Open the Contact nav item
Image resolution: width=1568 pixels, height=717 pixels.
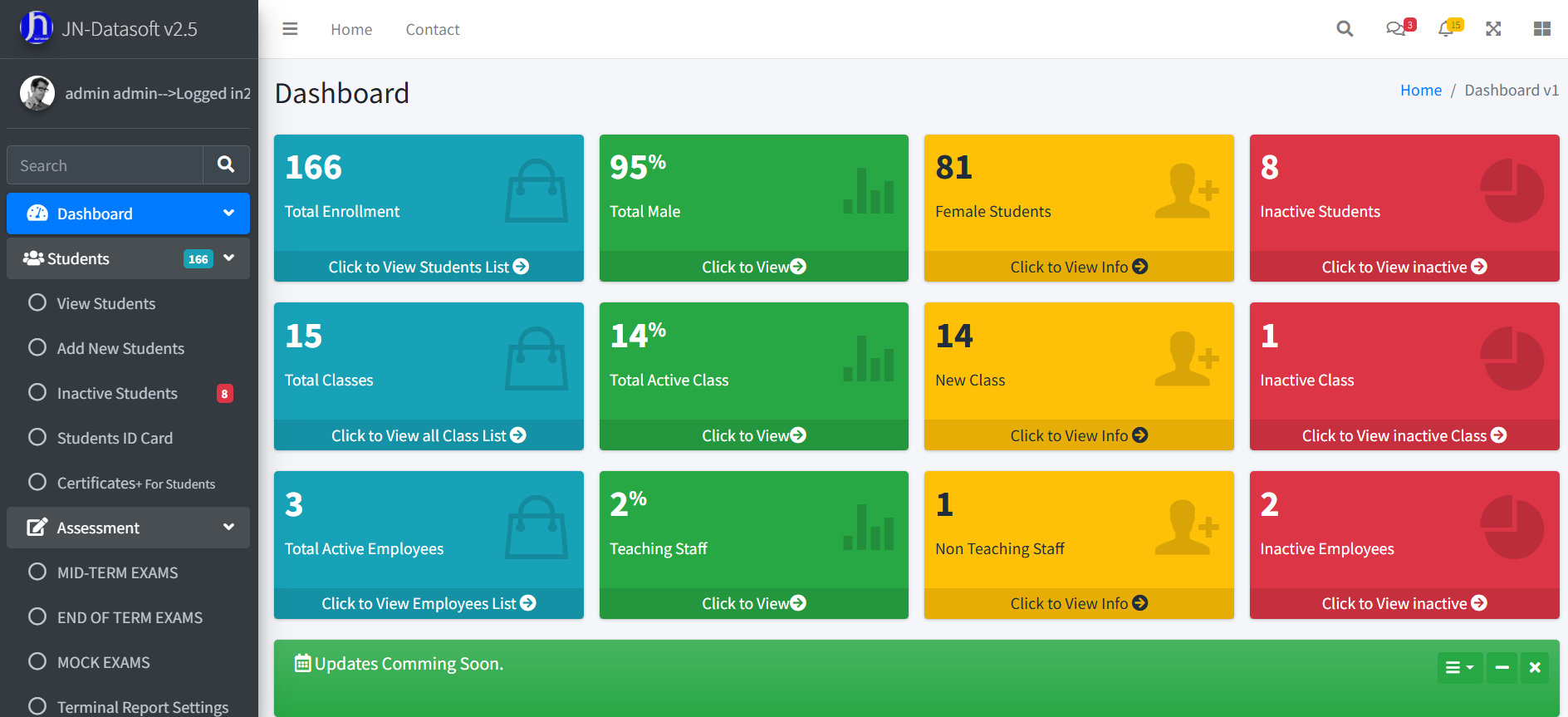432,30
